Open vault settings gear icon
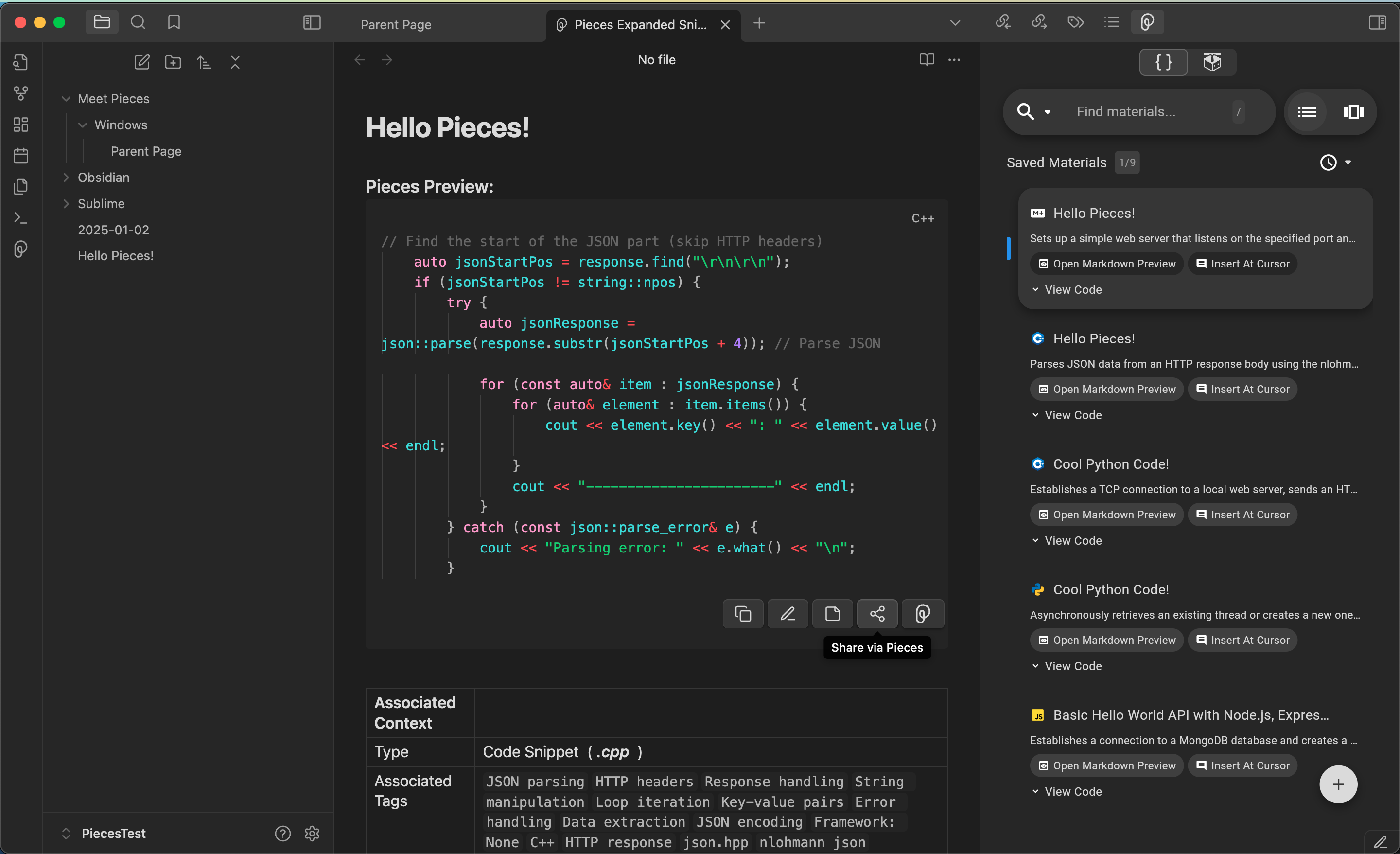Image resolution: width=1400 pixels, height=854 pixels. [312, 834]
